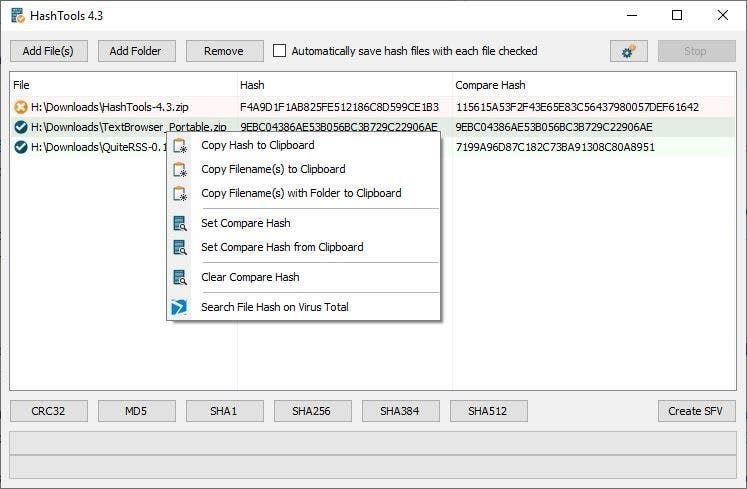This screenshot has width=747, height=489.
Task: Maximize the HashTools window
Action: click(x=676, y=16)
